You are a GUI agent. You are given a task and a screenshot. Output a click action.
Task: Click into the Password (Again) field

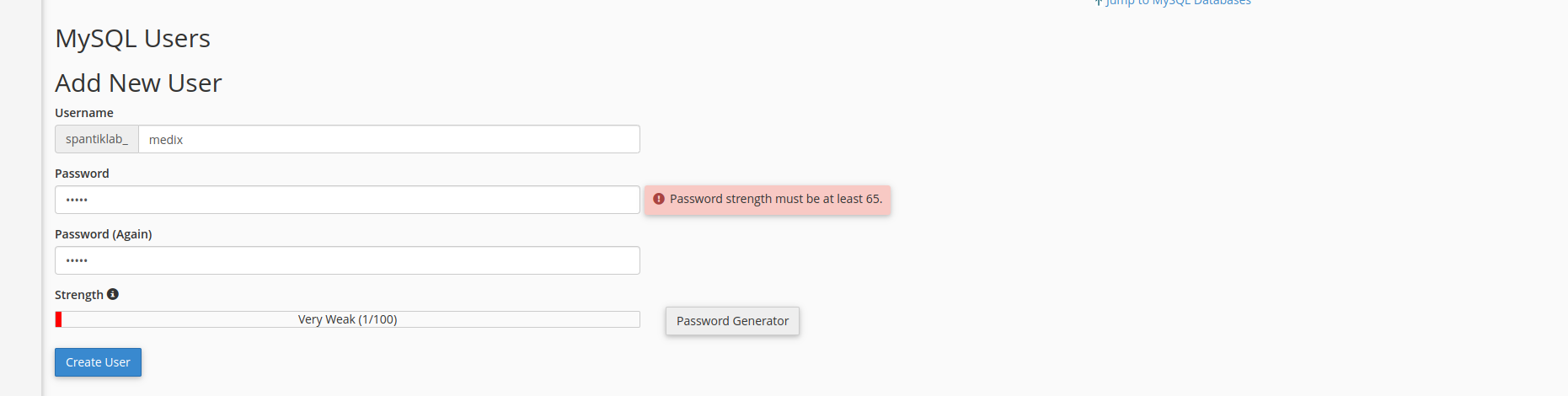click(x=347, y=260)
